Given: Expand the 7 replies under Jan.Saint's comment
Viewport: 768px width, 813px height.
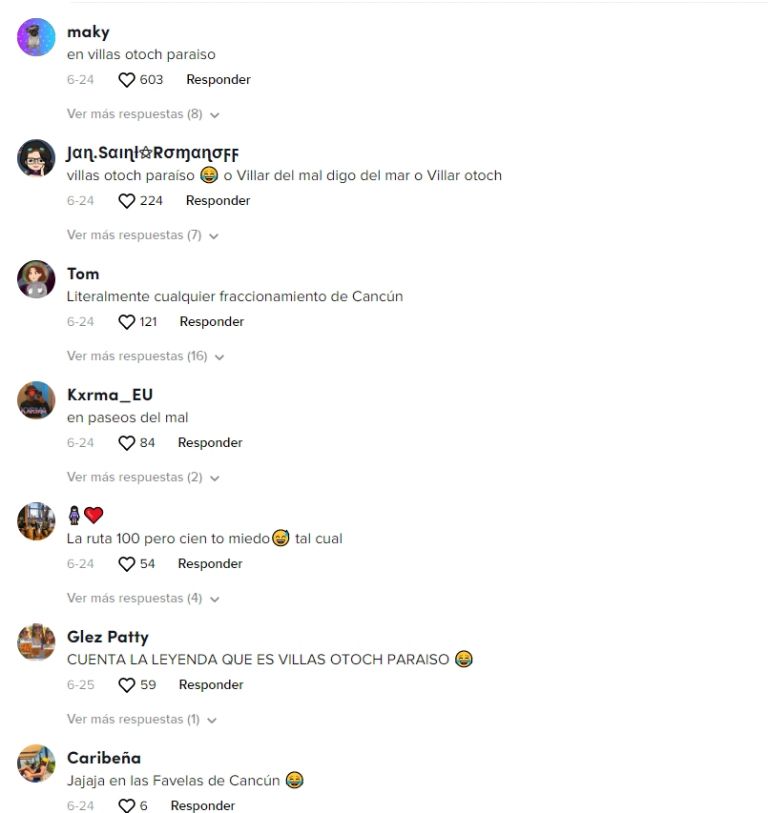Looking at the screenshot, I should tap(143, 235).
